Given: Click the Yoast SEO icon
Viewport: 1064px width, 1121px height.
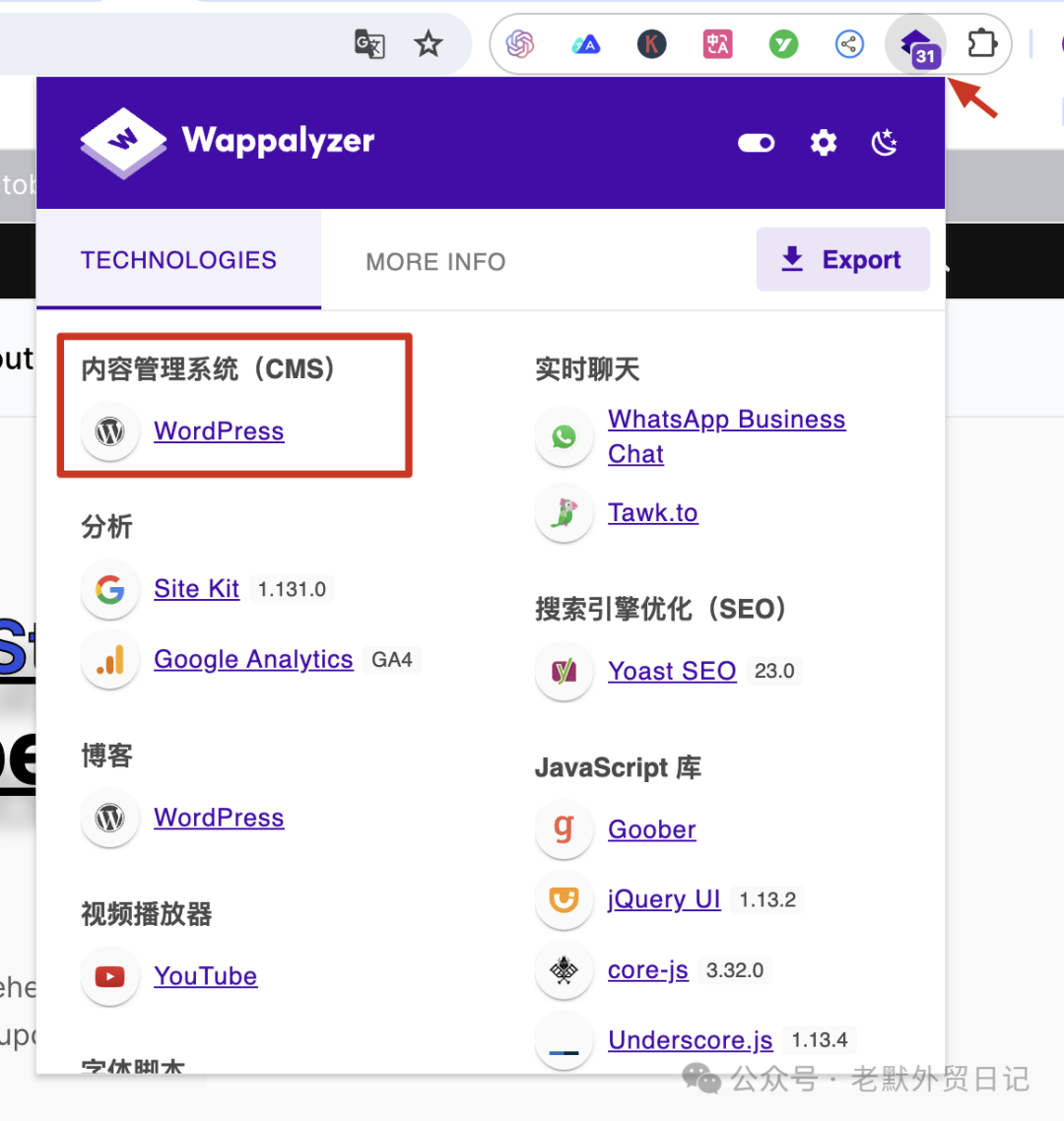Looking at the screenshot, I should point(565,671).
